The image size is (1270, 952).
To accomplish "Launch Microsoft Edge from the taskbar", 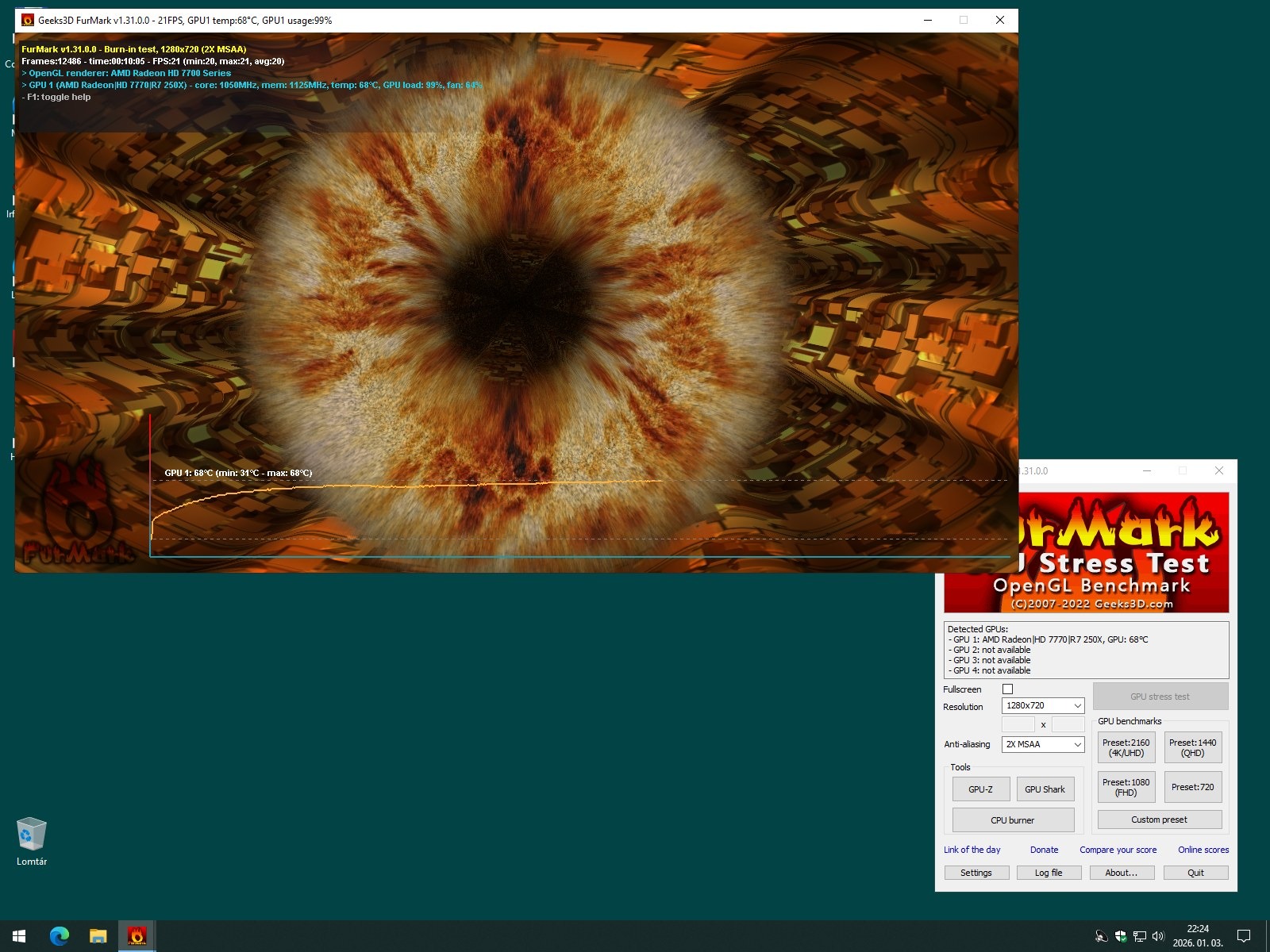I will [60, 936].
